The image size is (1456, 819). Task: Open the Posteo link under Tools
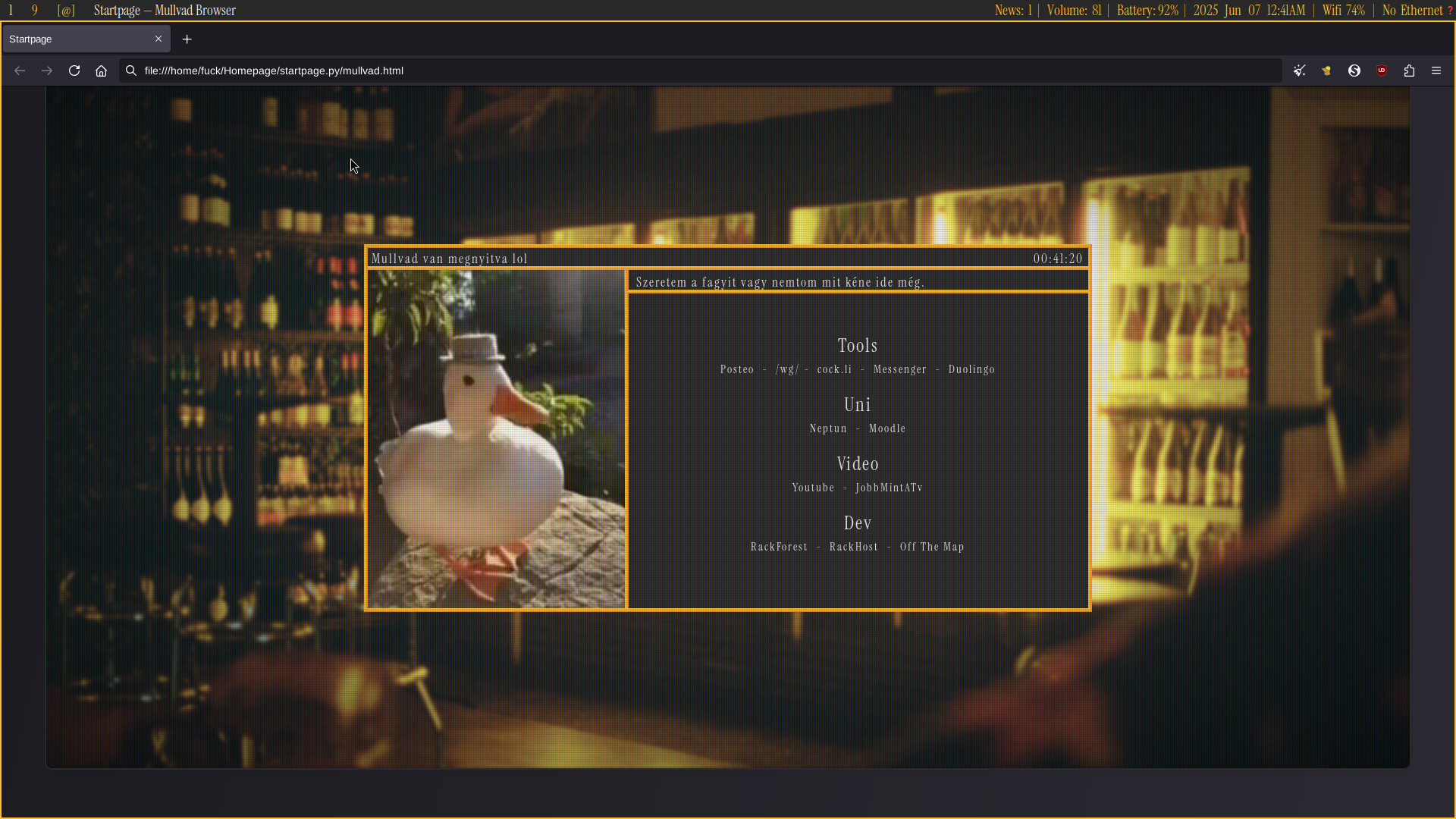coord(736,369)
